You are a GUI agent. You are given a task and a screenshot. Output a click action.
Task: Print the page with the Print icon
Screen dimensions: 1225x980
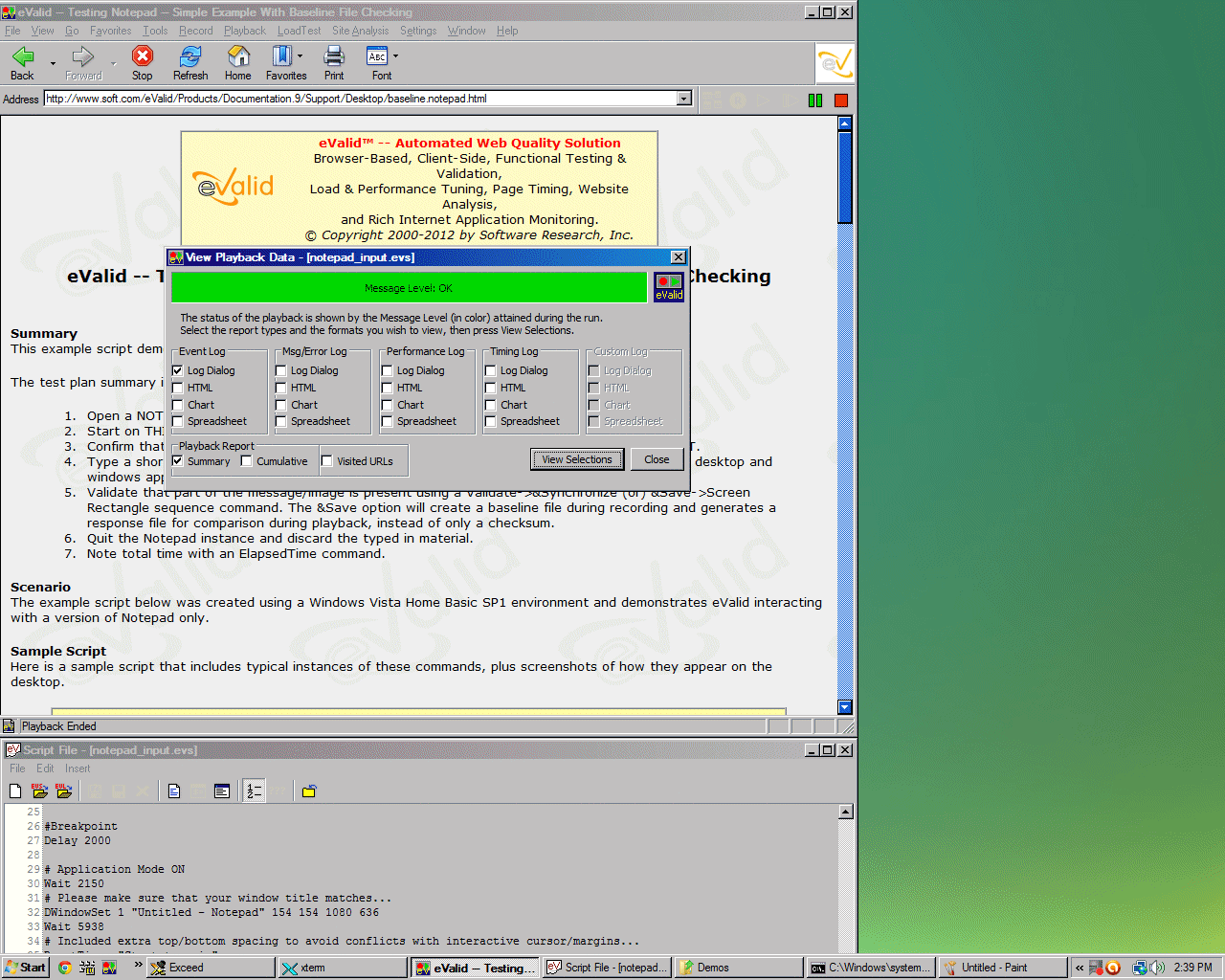[334, 56]
